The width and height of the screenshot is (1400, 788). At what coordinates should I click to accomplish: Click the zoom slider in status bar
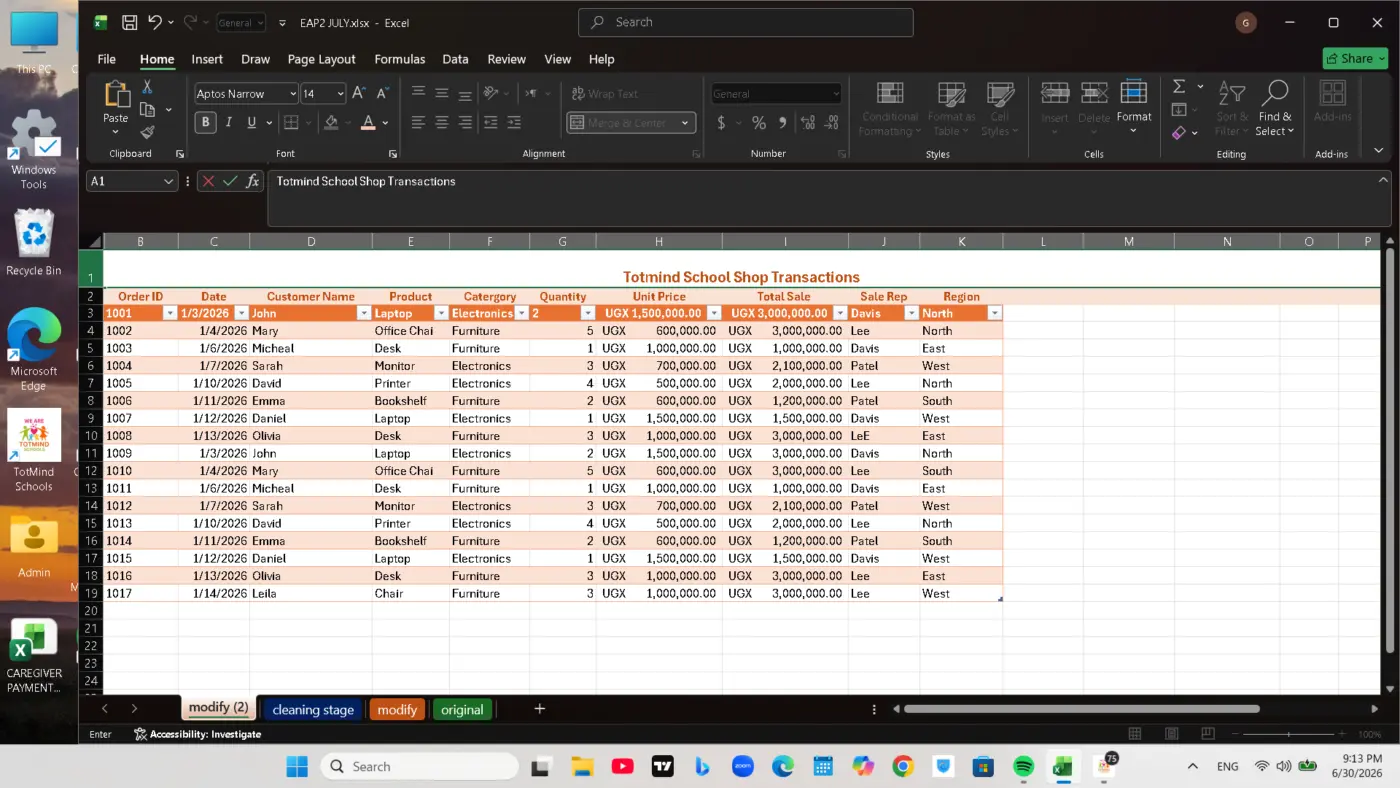[1289, 734]
